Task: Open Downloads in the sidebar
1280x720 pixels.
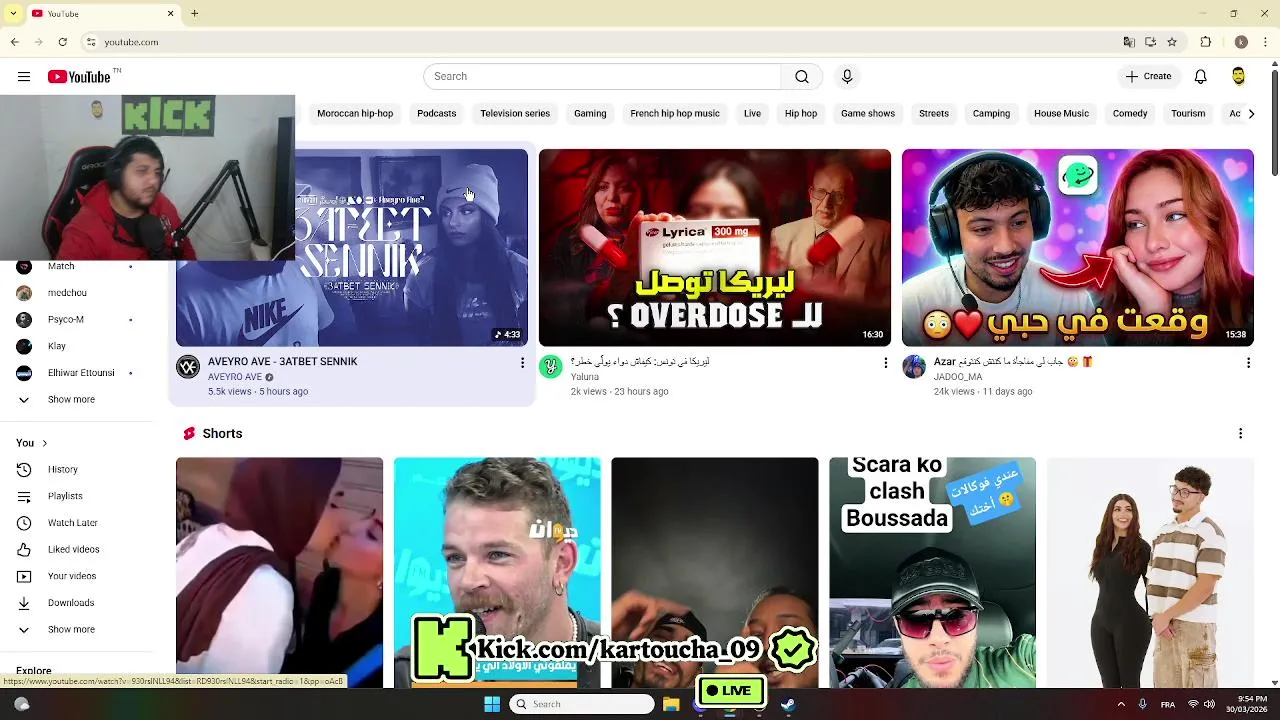Action: point(71,603)
